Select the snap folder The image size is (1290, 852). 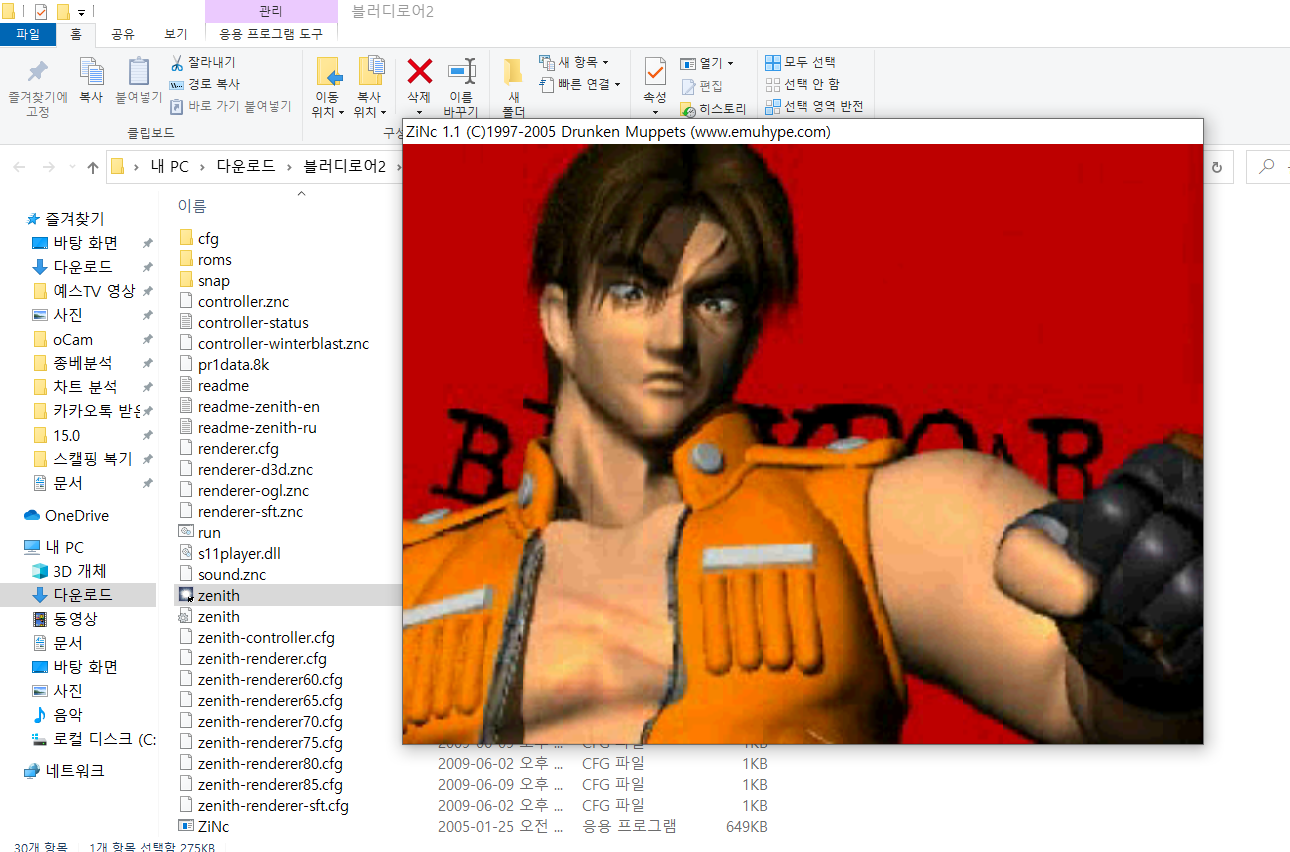coord(213,280)
